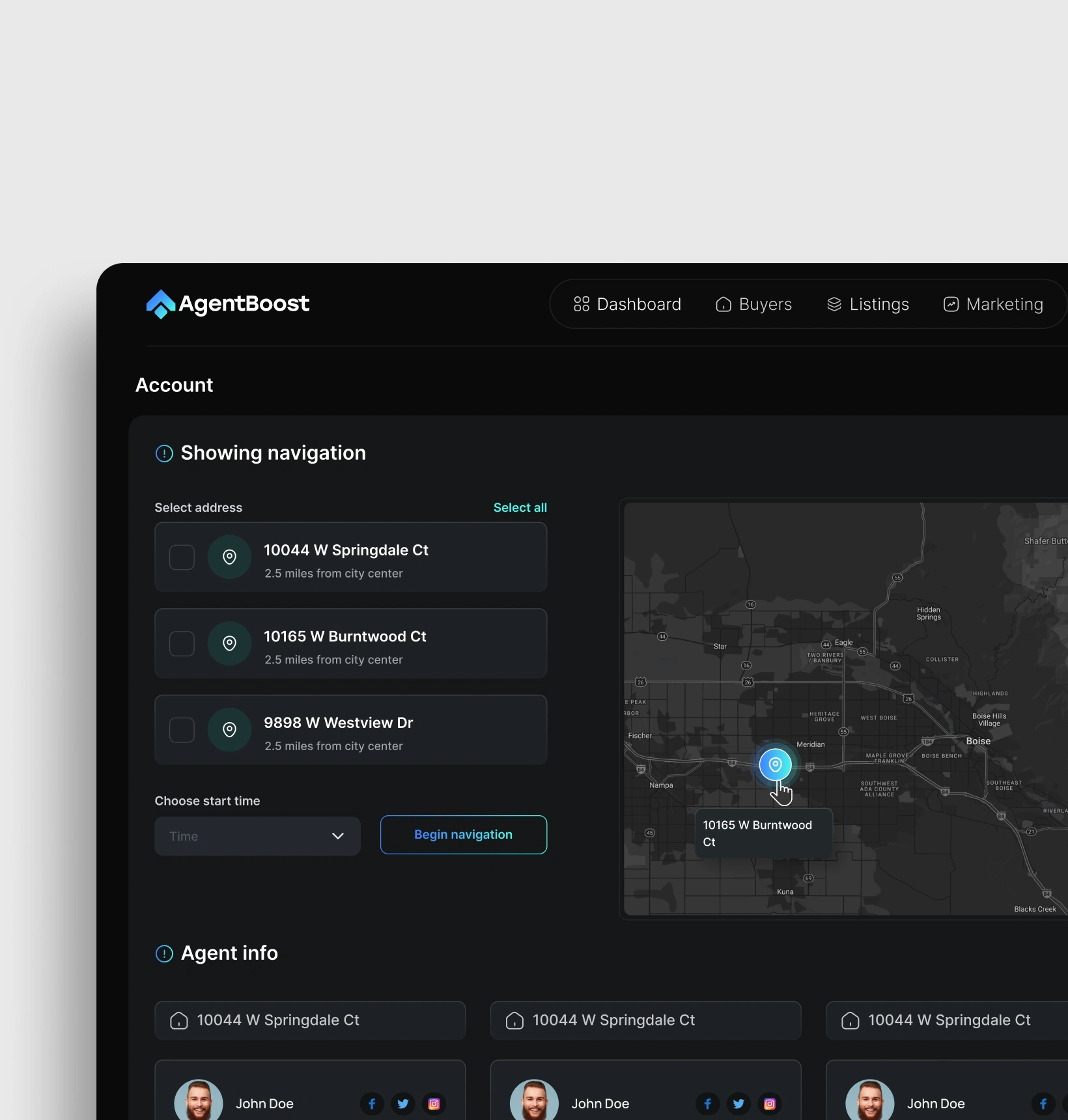Check the 9898 W Westview Dr checkbox

click(182, 730)
